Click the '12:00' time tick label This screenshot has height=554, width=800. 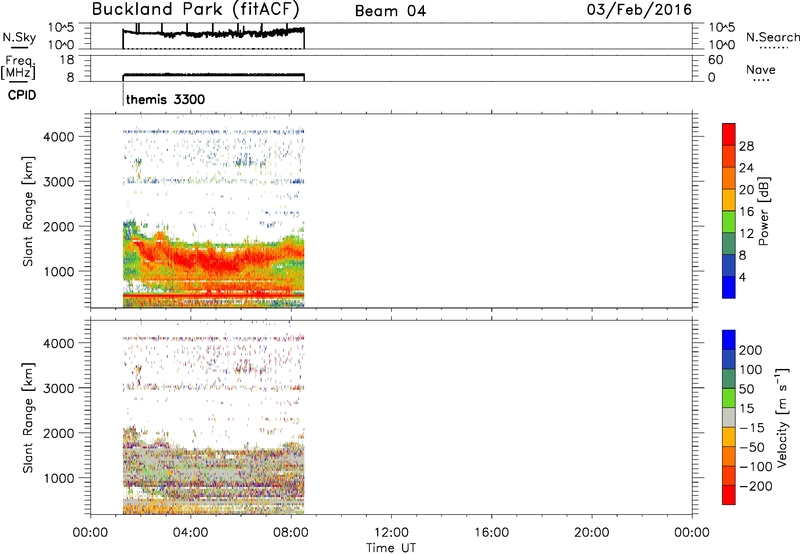click(x=391, y=533)
